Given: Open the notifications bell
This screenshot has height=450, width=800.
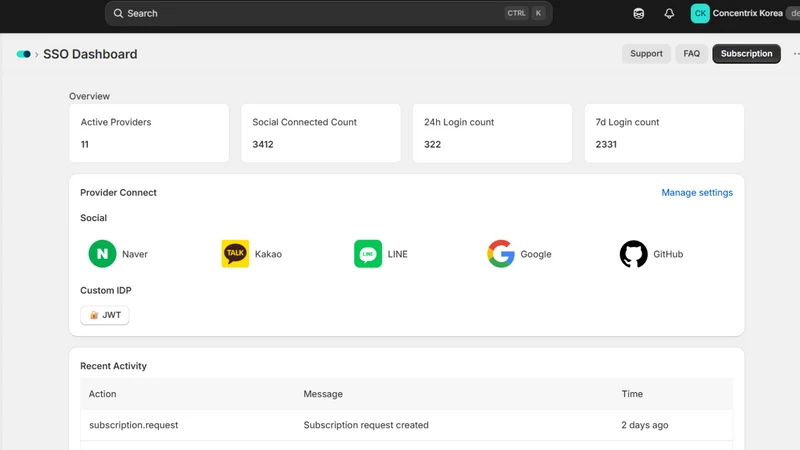Looking at the screenshot, I should pyautogui.click(x=669, y=14).
